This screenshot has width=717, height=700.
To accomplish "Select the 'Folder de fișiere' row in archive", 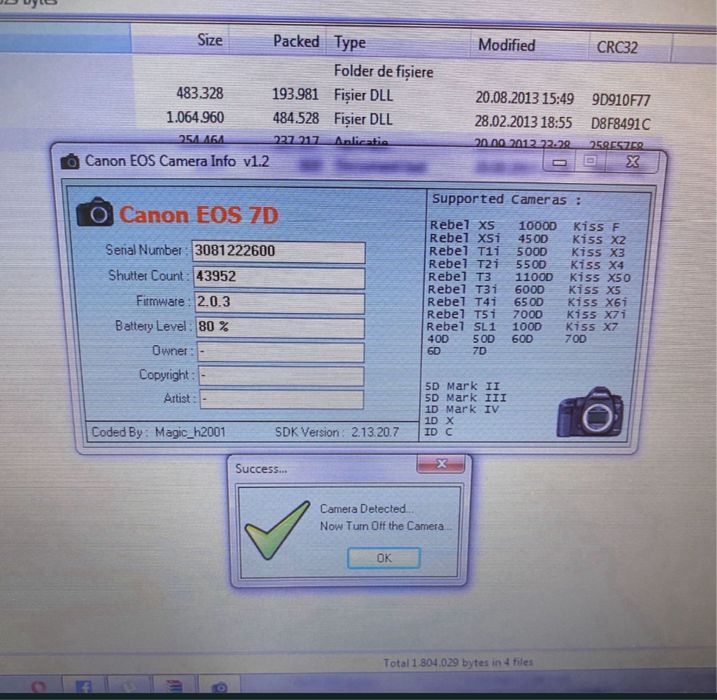I will click(x=383, y=72).
